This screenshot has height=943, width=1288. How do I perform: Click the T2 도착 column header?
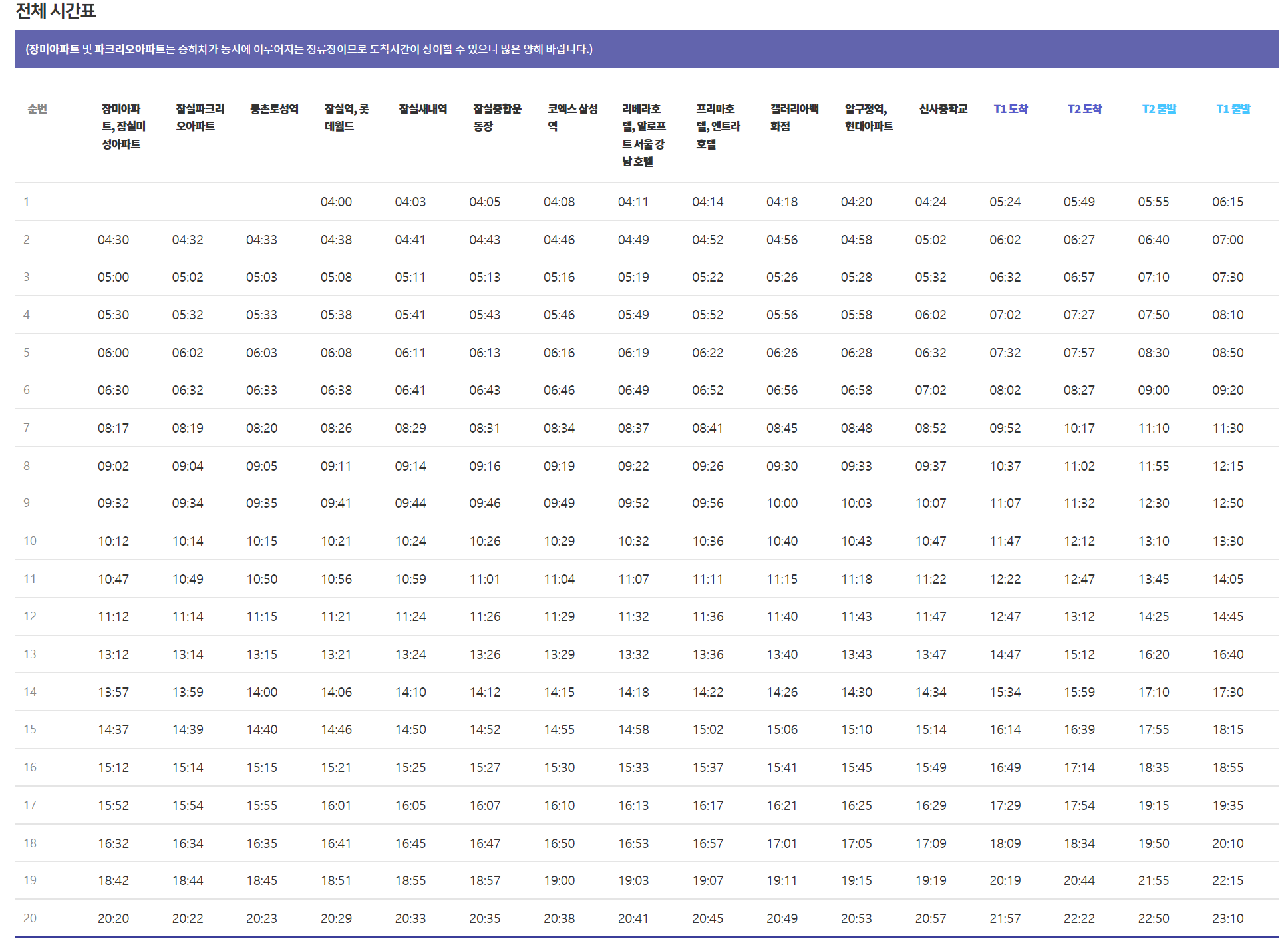point(1084,109)
